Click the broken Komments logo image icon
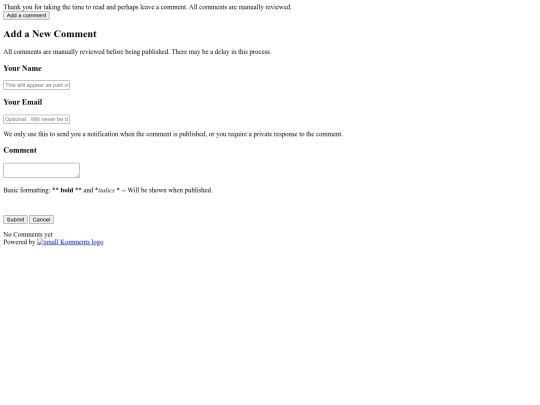 pyautogui.click(x=40, y=242)
